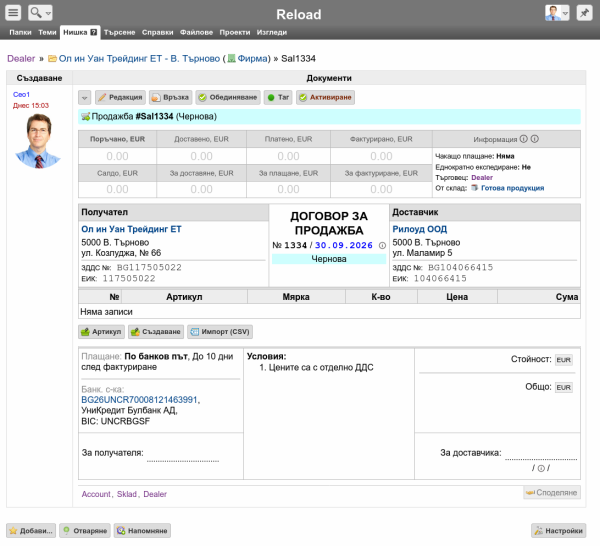Image resolution: width=600 pixels, height=546 pixels.
Task: Open the Настройки settings button
Action: [x=559, y=531]
